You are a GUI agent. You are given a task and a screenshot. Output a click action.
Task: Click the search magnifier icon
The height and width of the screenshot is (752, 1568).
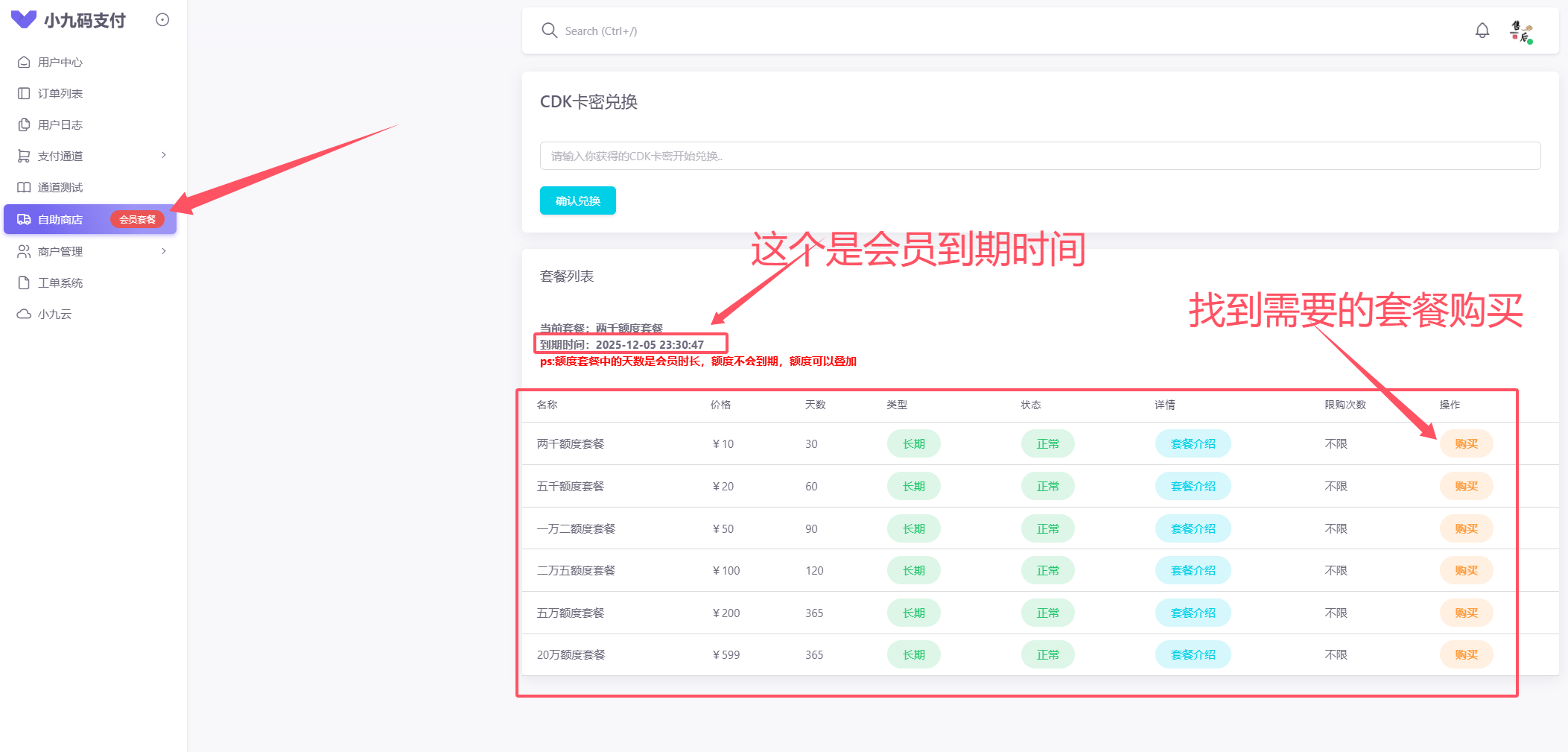(x=549, y=31)
